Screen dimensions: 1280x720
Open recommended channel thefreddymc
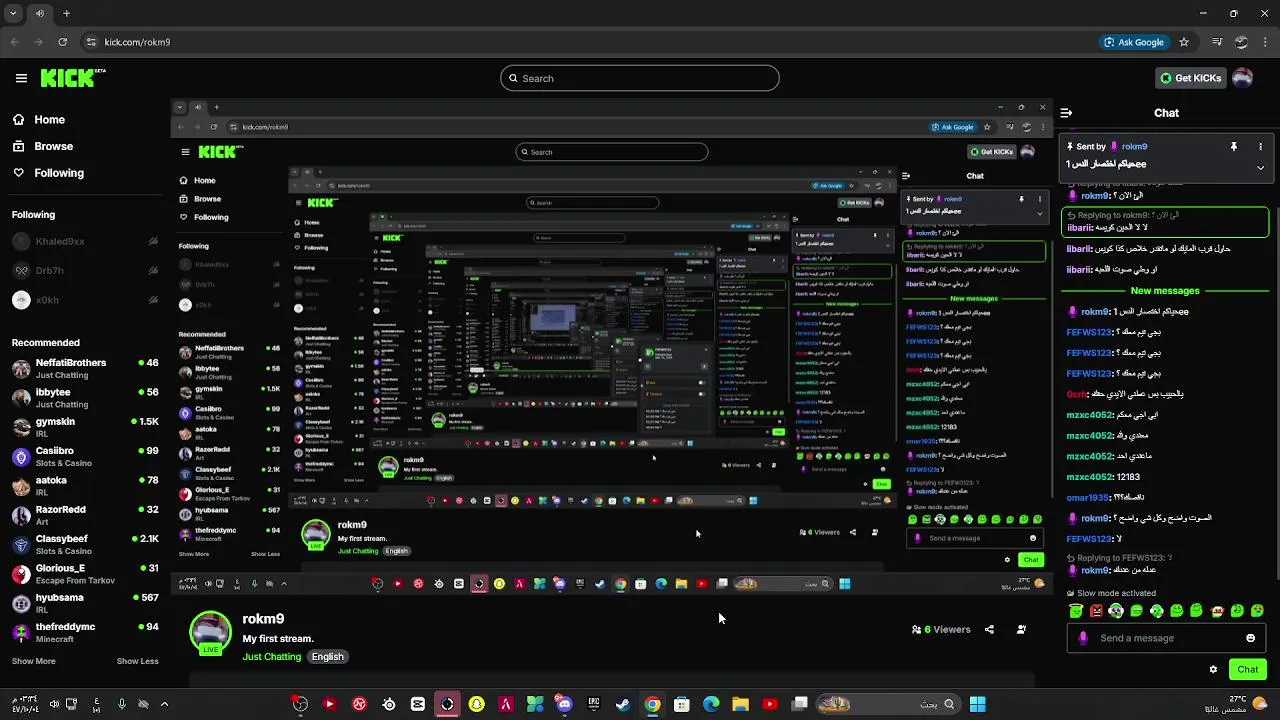pyautogui.click(x=85, y=632)
